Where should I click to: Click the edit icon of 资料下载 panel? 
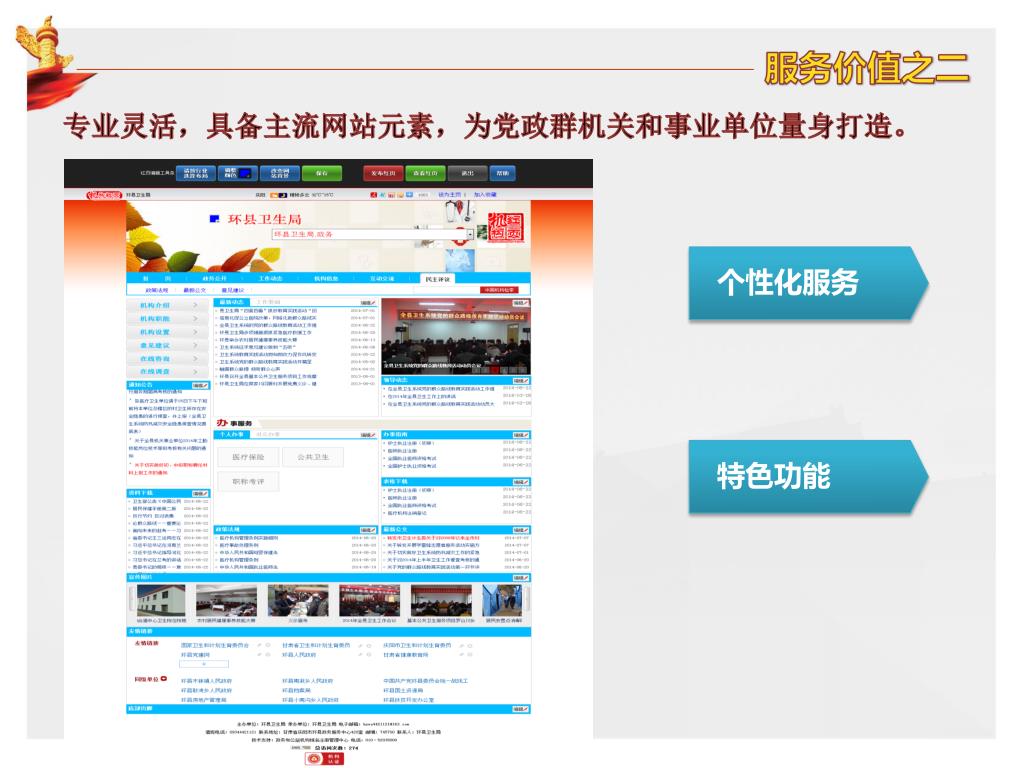point(200,494)
